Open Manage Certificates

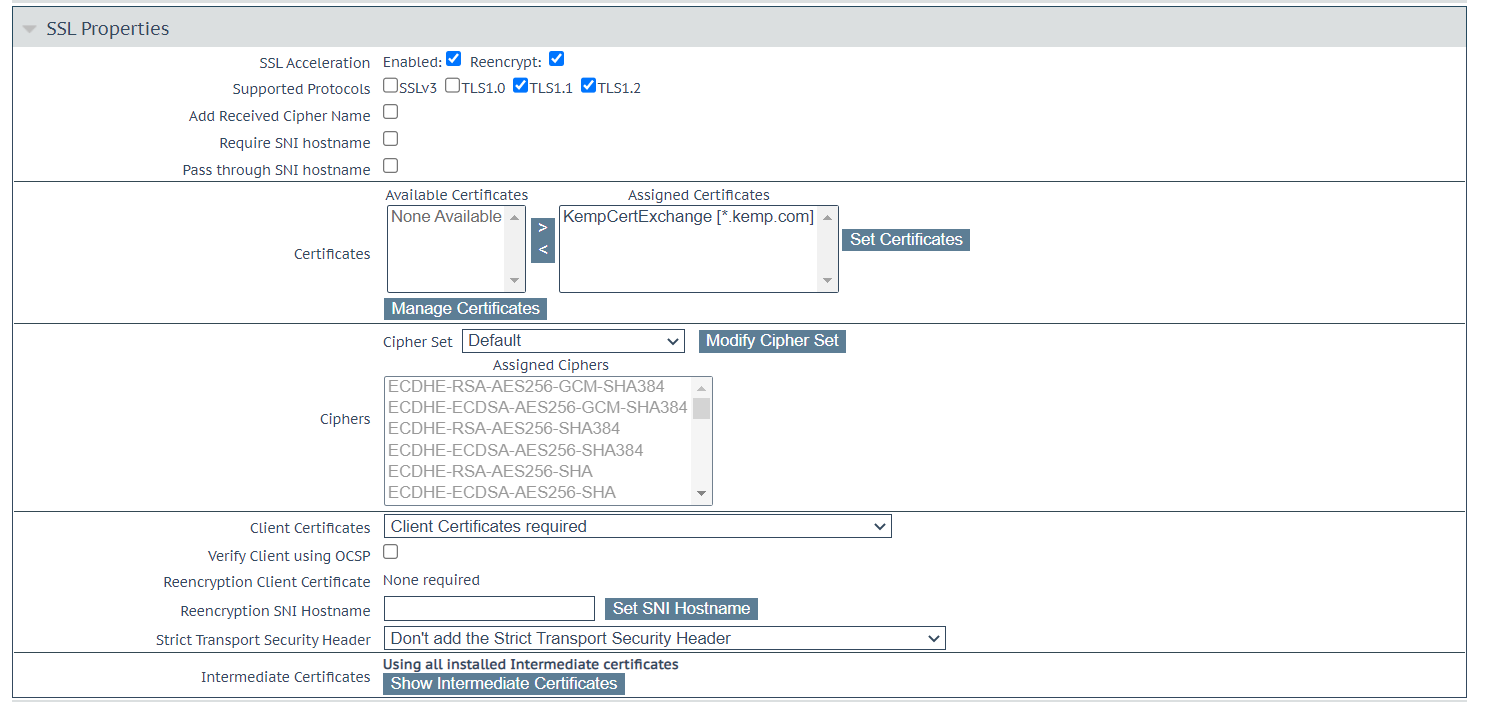coord(465,309)
